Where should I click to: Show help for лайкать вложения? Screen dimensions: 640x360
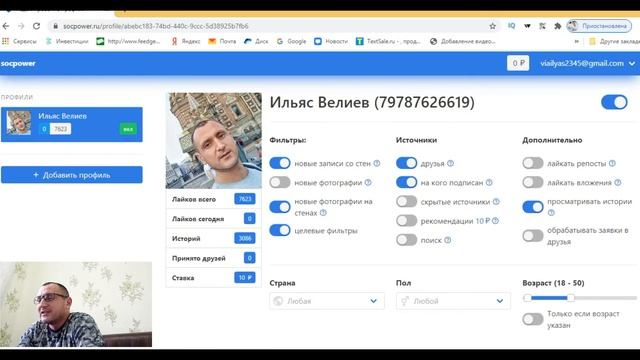point(618,182)
